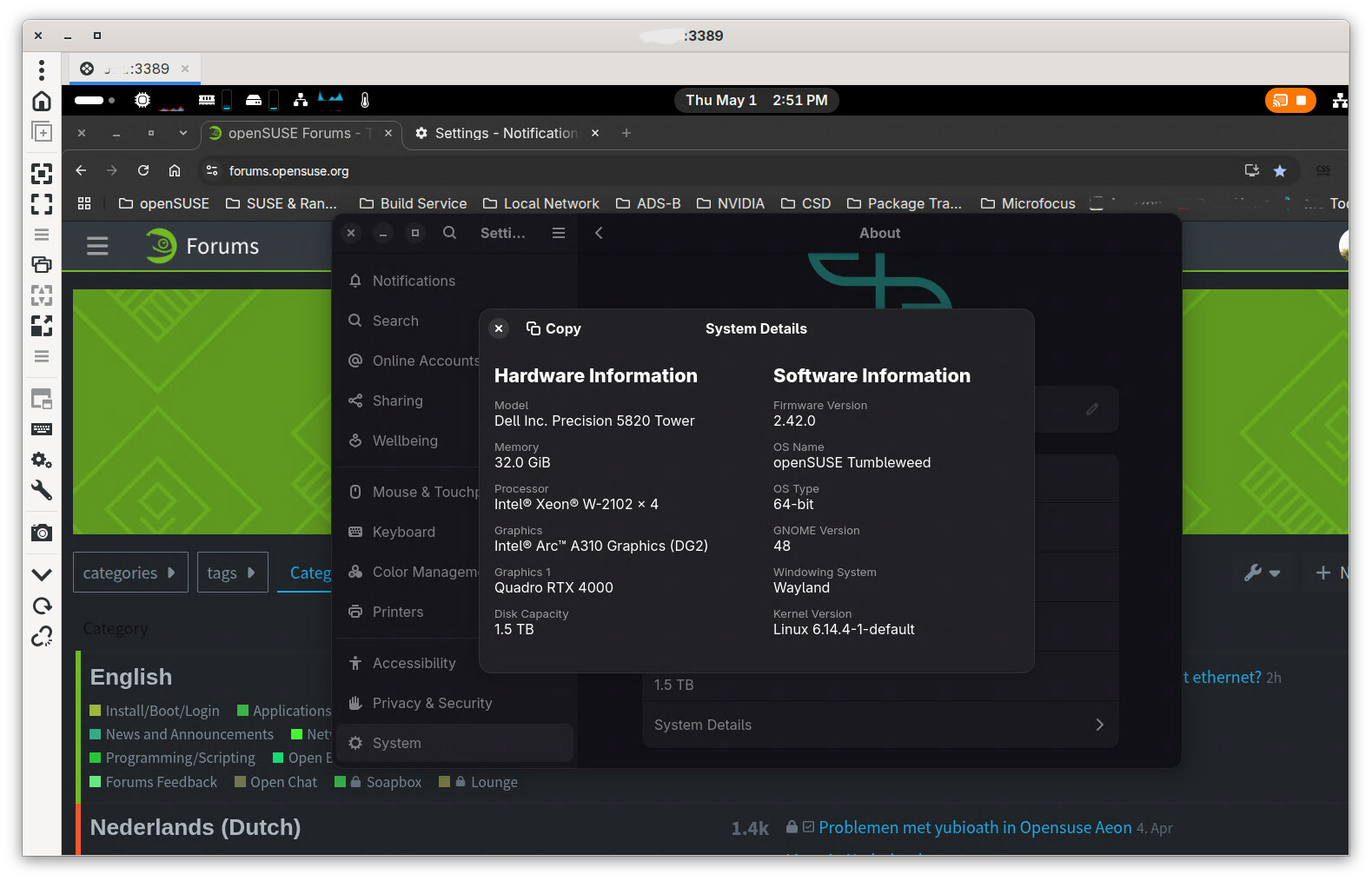The width and height of the screenshot is (1372, 881).
Task: Click the date and time in top bar
Action: point(756,100)
